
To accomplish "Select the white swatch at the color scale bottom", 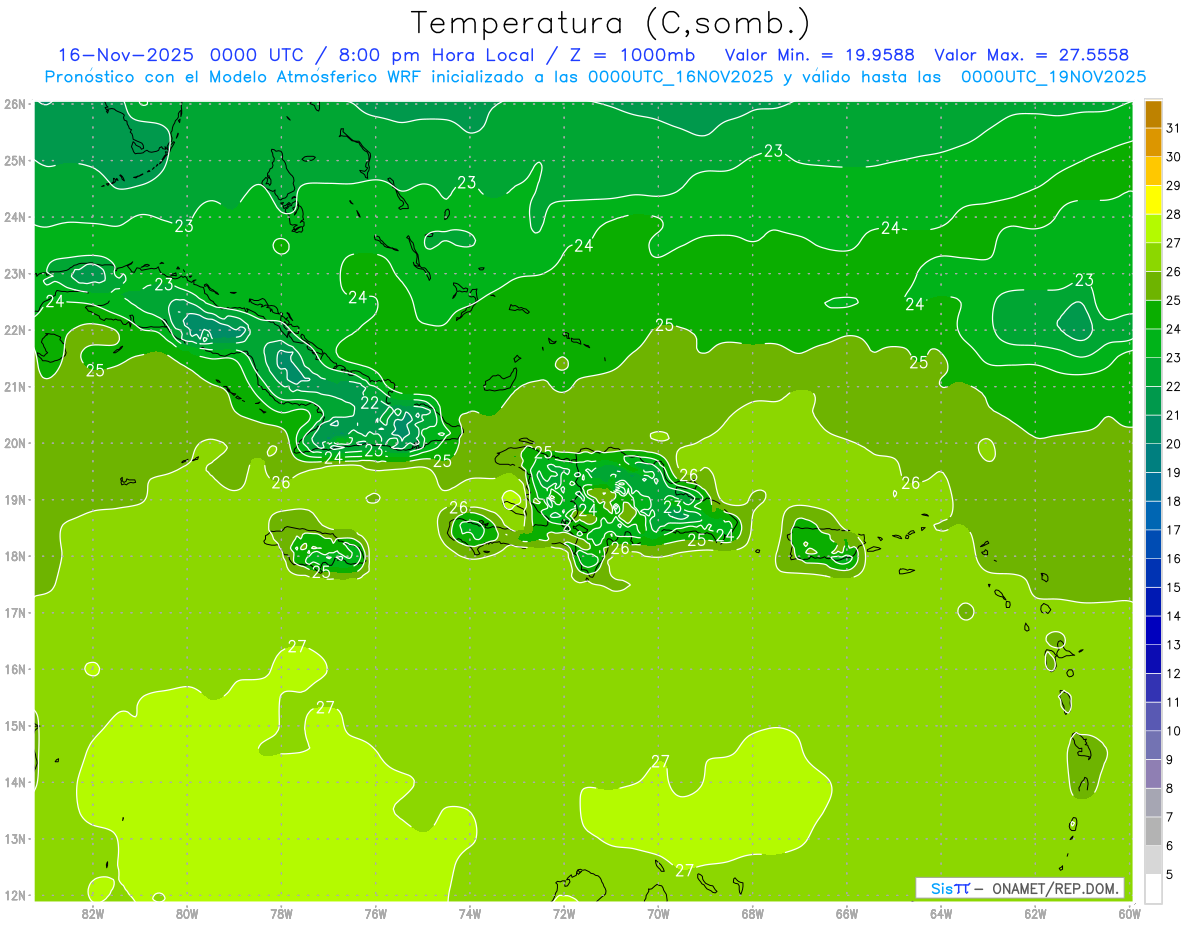I will point(1153,888).
